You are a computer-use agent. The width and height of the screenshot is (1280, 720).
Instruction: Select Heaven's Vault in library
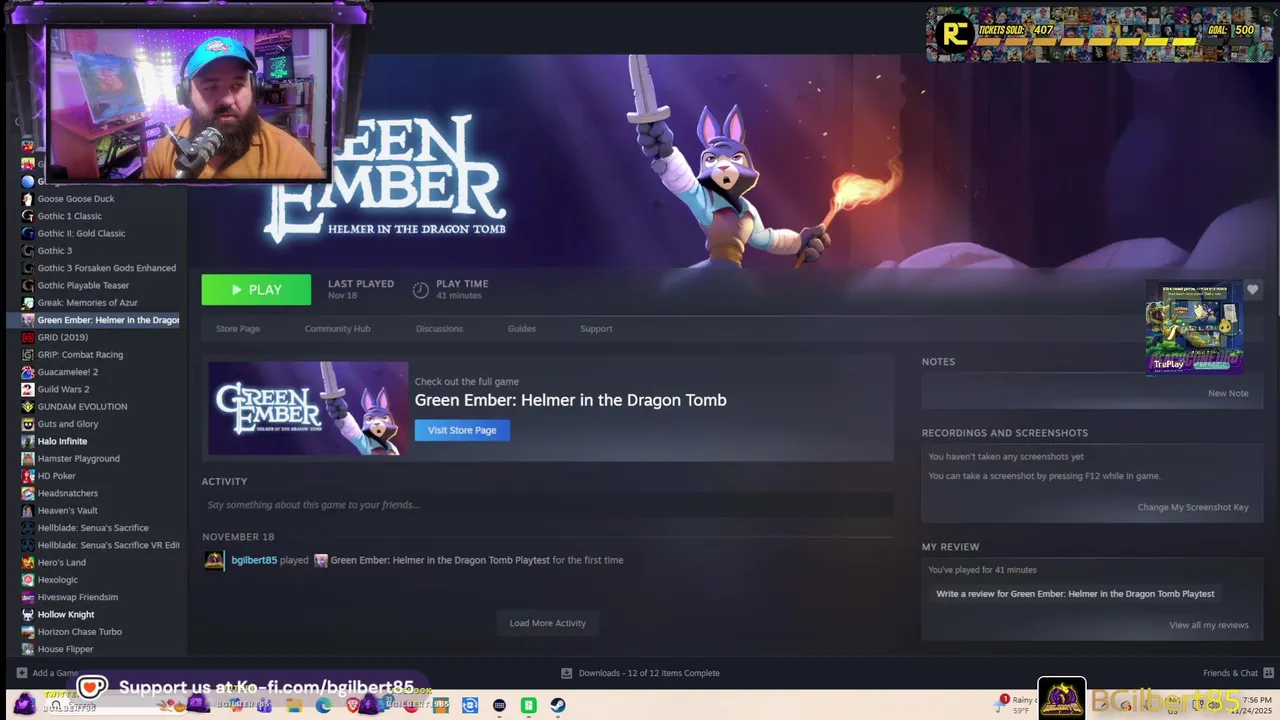click(67, 511)
